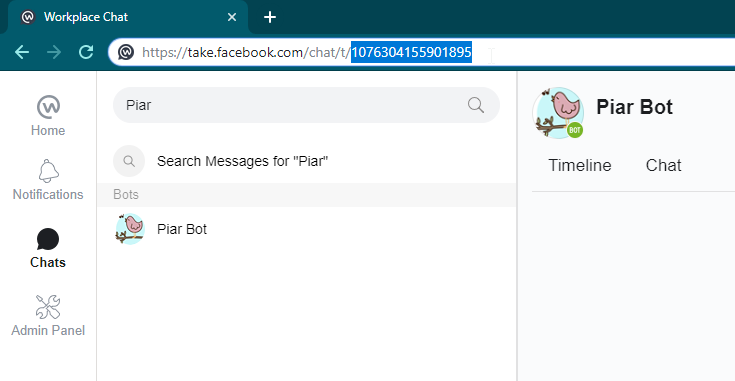Image resolution: width=735 pixels, height=381 pixels.
Task: Click the Search Messages magnifier icon
Action: pyautogui.click(x=129, y=161)
